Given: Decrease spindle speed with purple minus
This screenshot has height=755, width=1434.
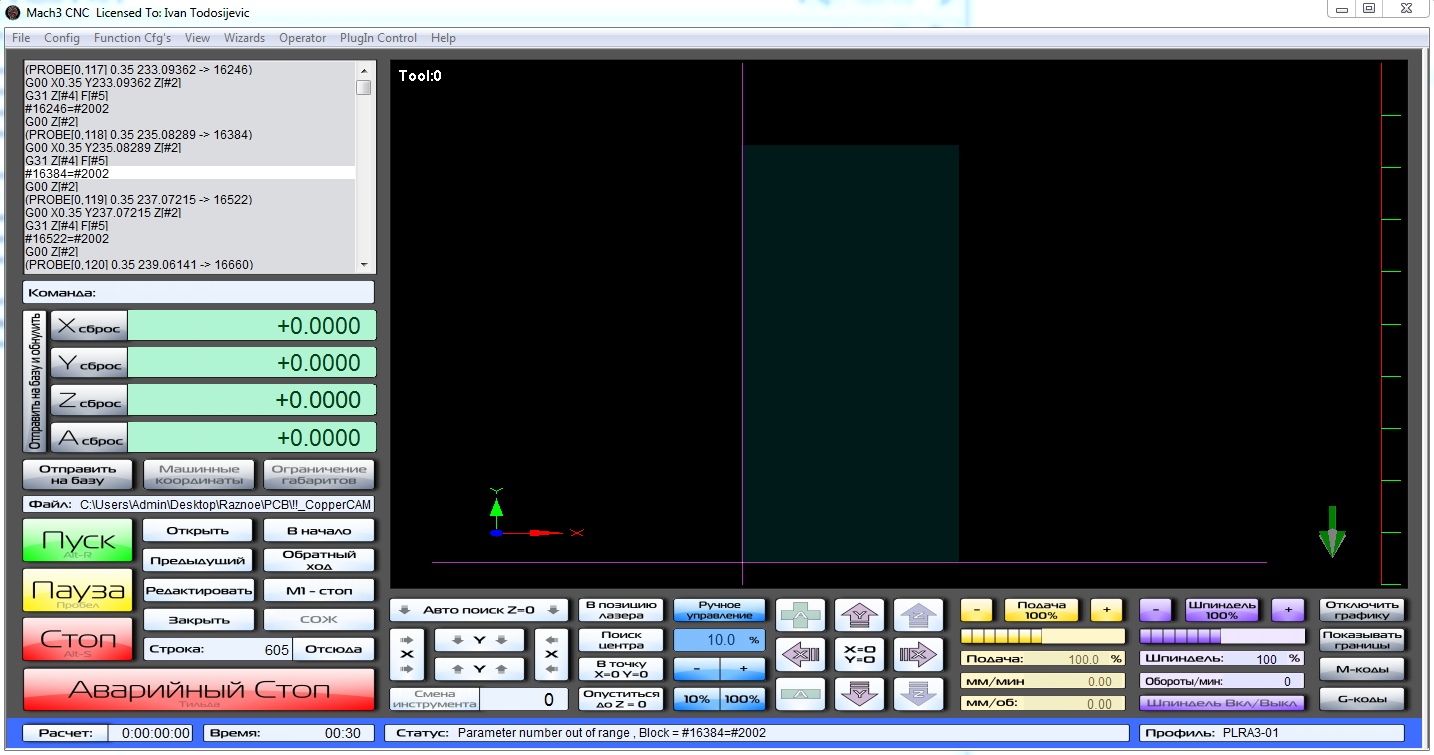Looking at the screenshot, I should [x=1156, y=610].
